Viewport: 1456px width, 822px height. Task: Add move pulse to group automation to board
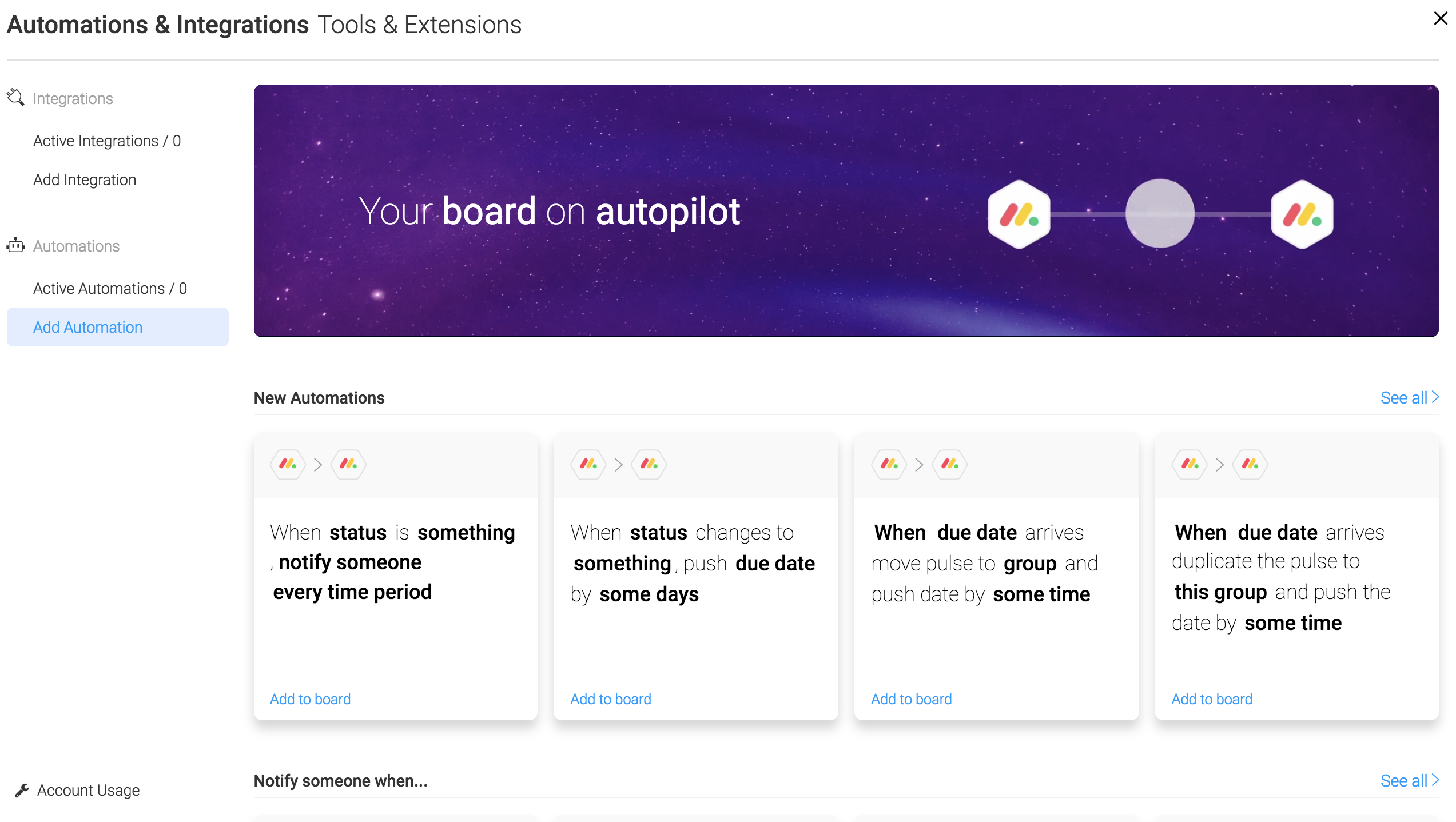pyautogui.click(x=911, y=699)
